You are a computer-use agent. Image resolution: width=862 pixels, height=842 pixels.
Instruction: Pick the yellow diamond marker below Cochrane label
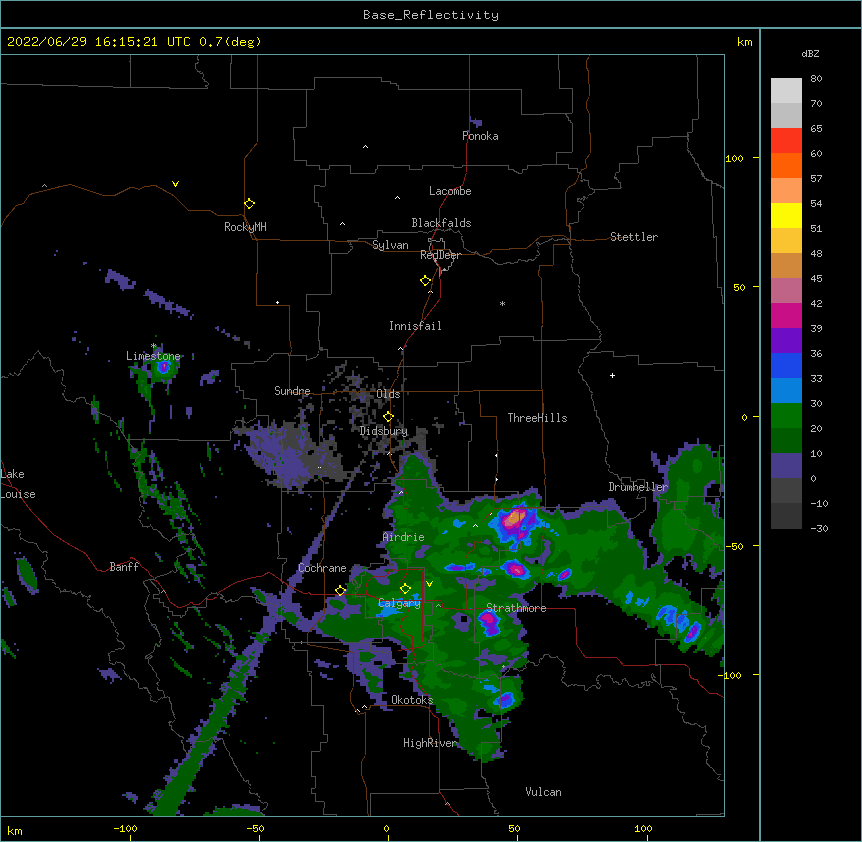[x=340, y=591]
